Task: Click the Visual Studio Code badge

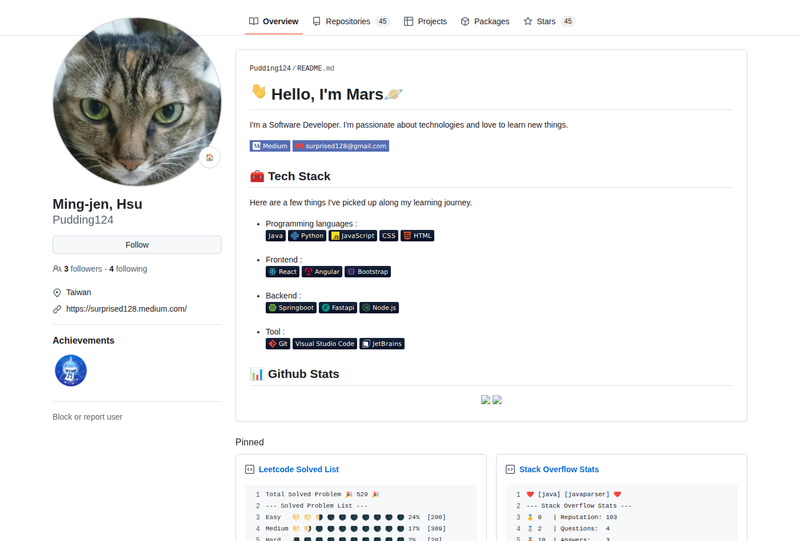Action: 325,343
